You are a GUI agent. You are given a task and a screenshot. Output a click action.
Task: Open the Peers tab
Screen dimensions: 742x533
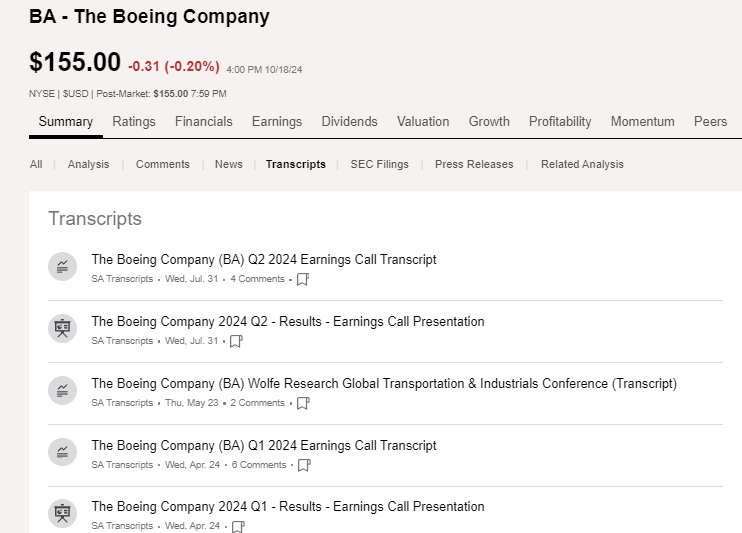[710, 122]
